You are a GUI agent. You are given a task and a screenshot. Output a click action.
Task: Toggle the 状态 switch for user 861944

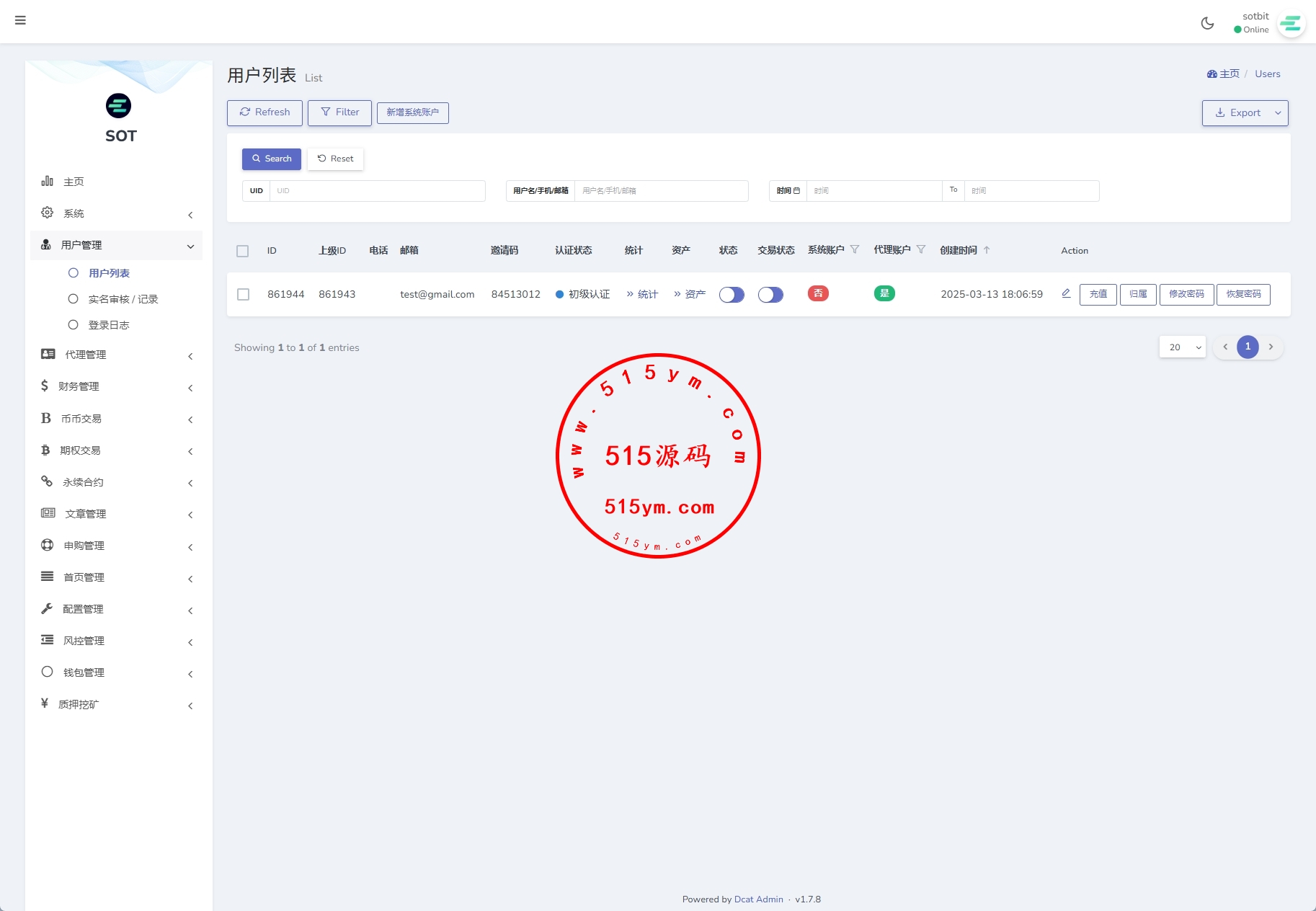(x=732, y=295)
